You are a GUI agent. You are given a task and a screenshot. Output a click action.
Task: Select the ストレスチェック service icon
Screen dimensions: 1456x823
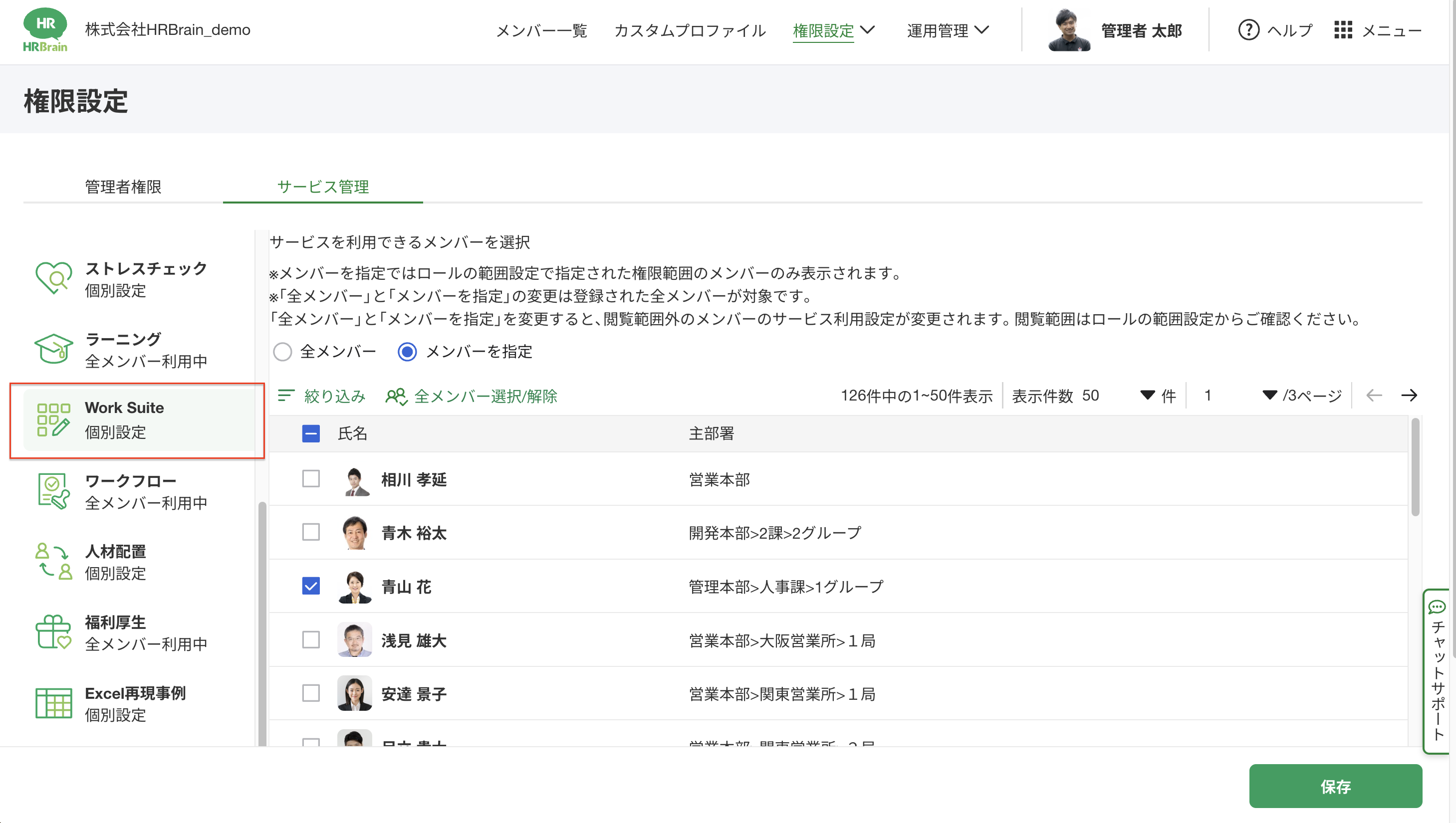[54, 279]
